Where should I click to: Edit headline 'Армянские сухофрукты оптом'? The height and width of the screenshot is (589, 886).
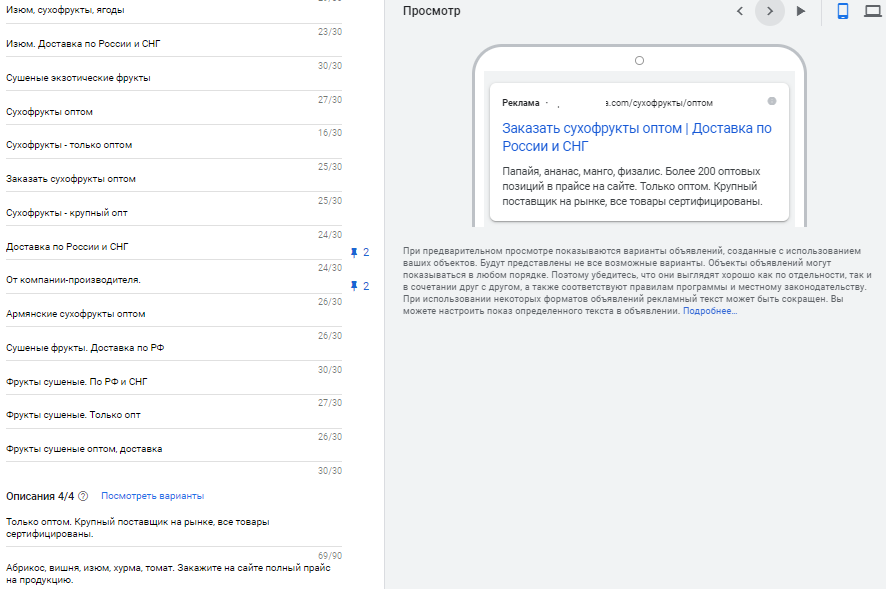pyautogui.click(x=170, y=314)
